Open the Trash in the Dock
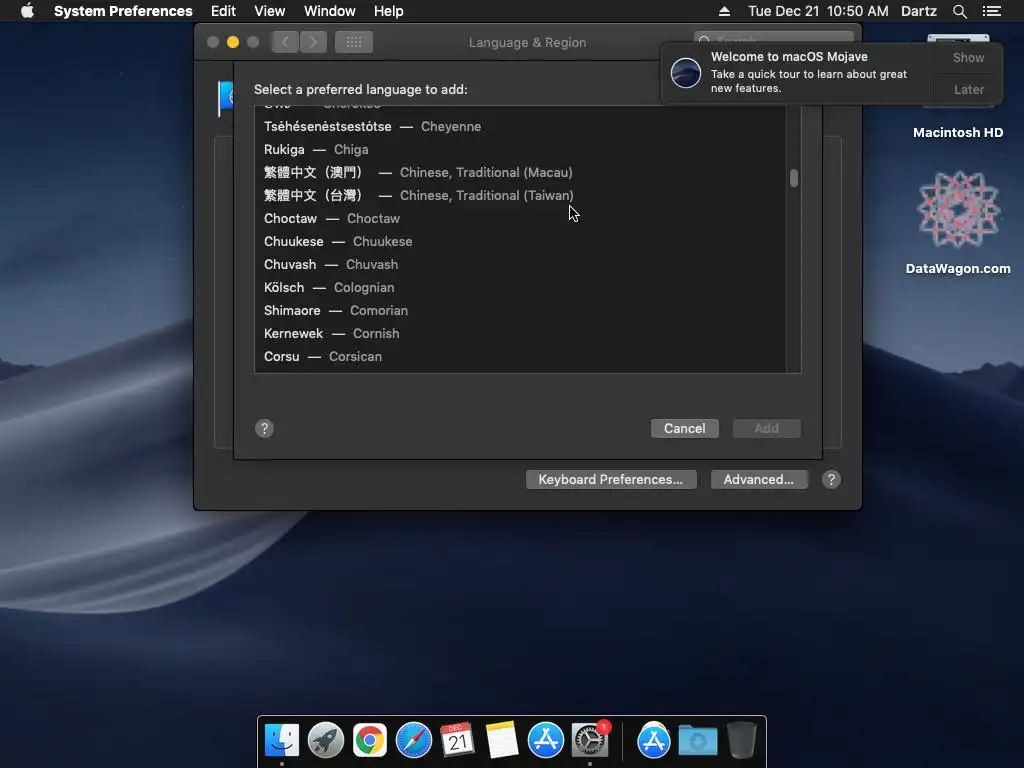Image resolution: width=1024 pixels, height=768 pixels. click(741, 740)
